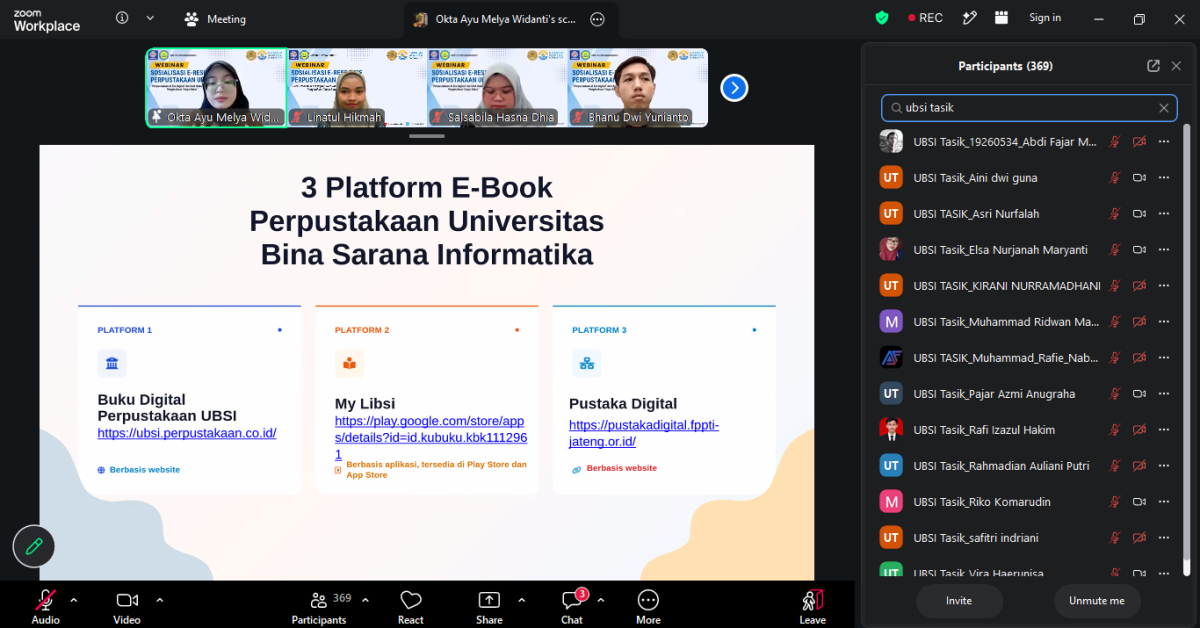Open the view layout grid icon
This screenshot has height=628, width=1200.
click(x=1002, y=18)
